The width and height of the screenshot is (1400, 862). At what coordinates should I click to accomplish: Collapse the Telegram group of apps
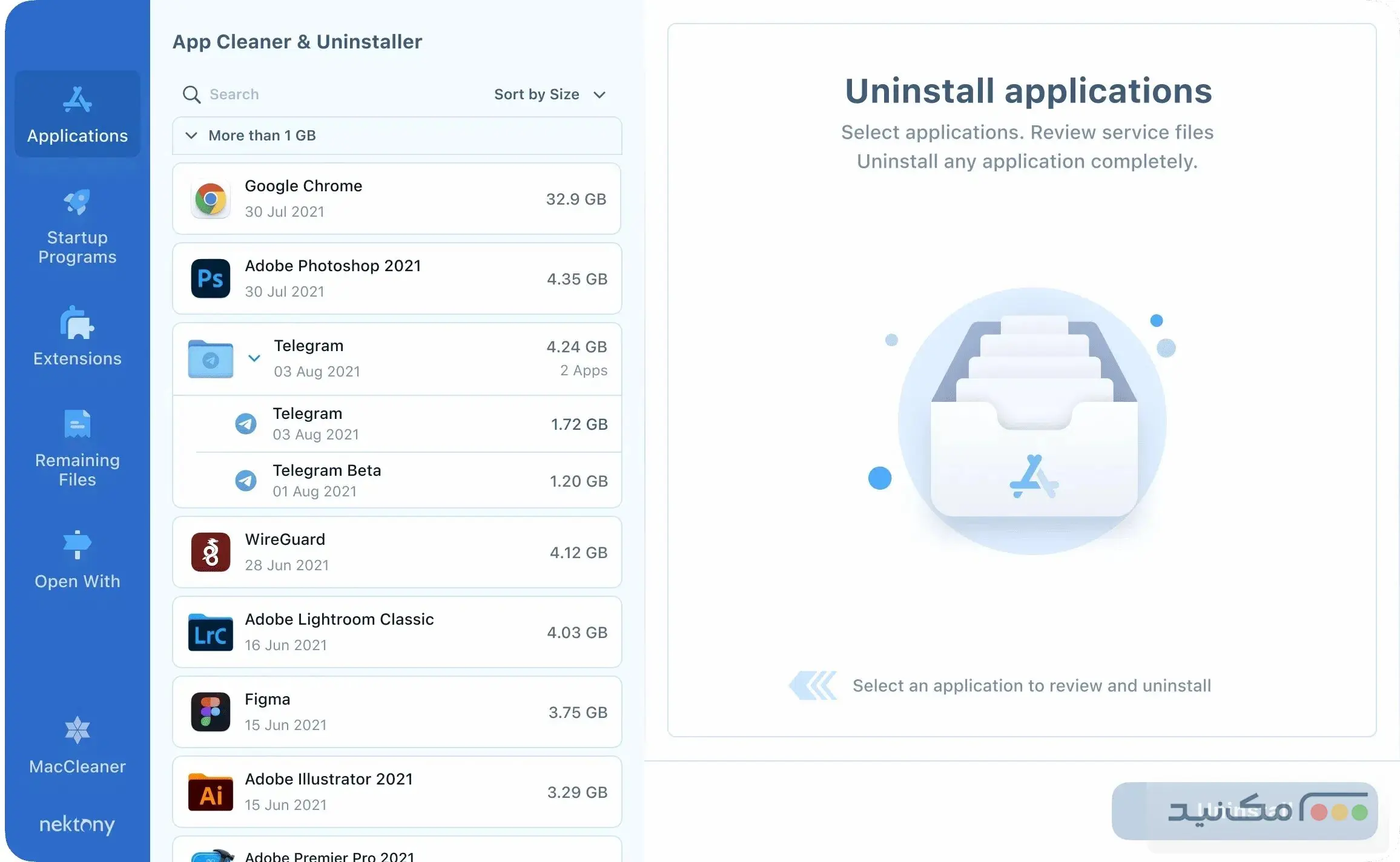click(x=254, y=358)
